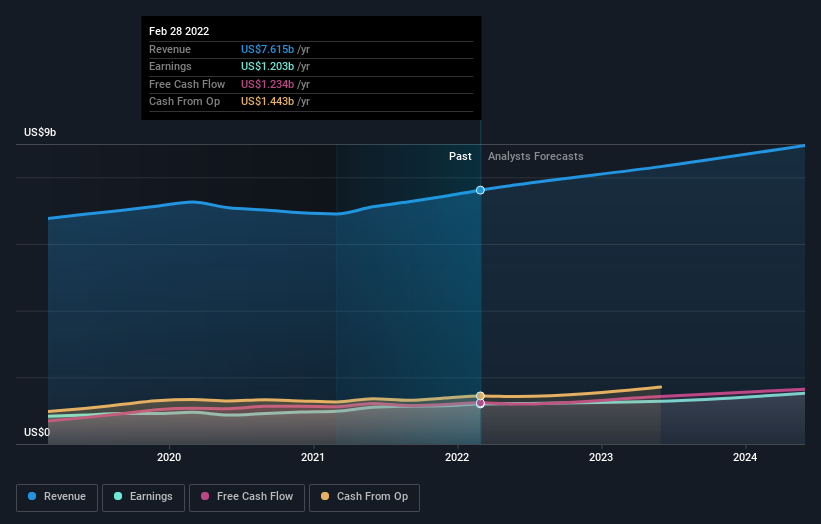Click the 2024 x-axis label
Screen dimensions: 821x524
point(745,457)
